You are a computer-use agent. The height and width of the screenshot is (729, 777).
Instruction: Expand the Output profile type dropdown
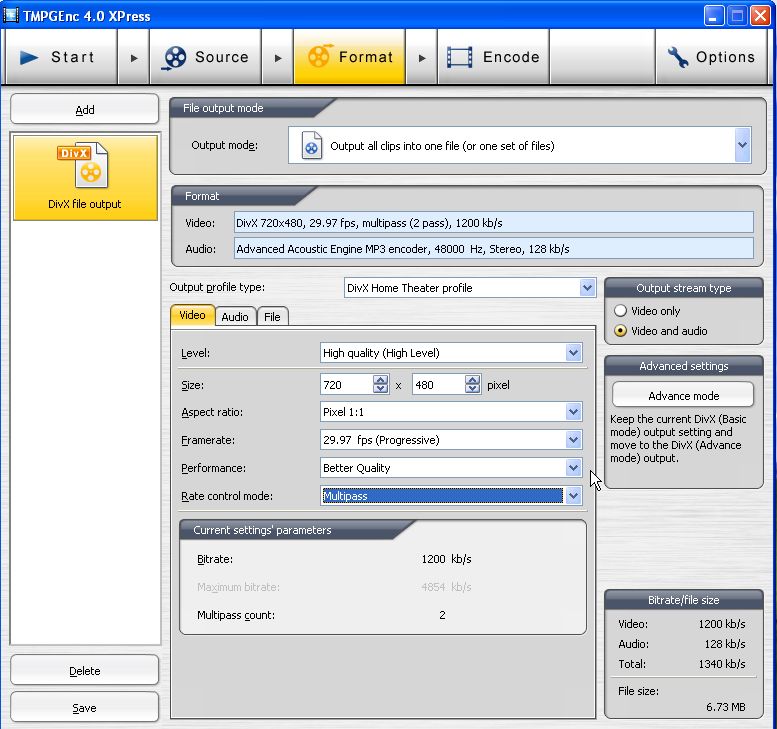[587, 287]
